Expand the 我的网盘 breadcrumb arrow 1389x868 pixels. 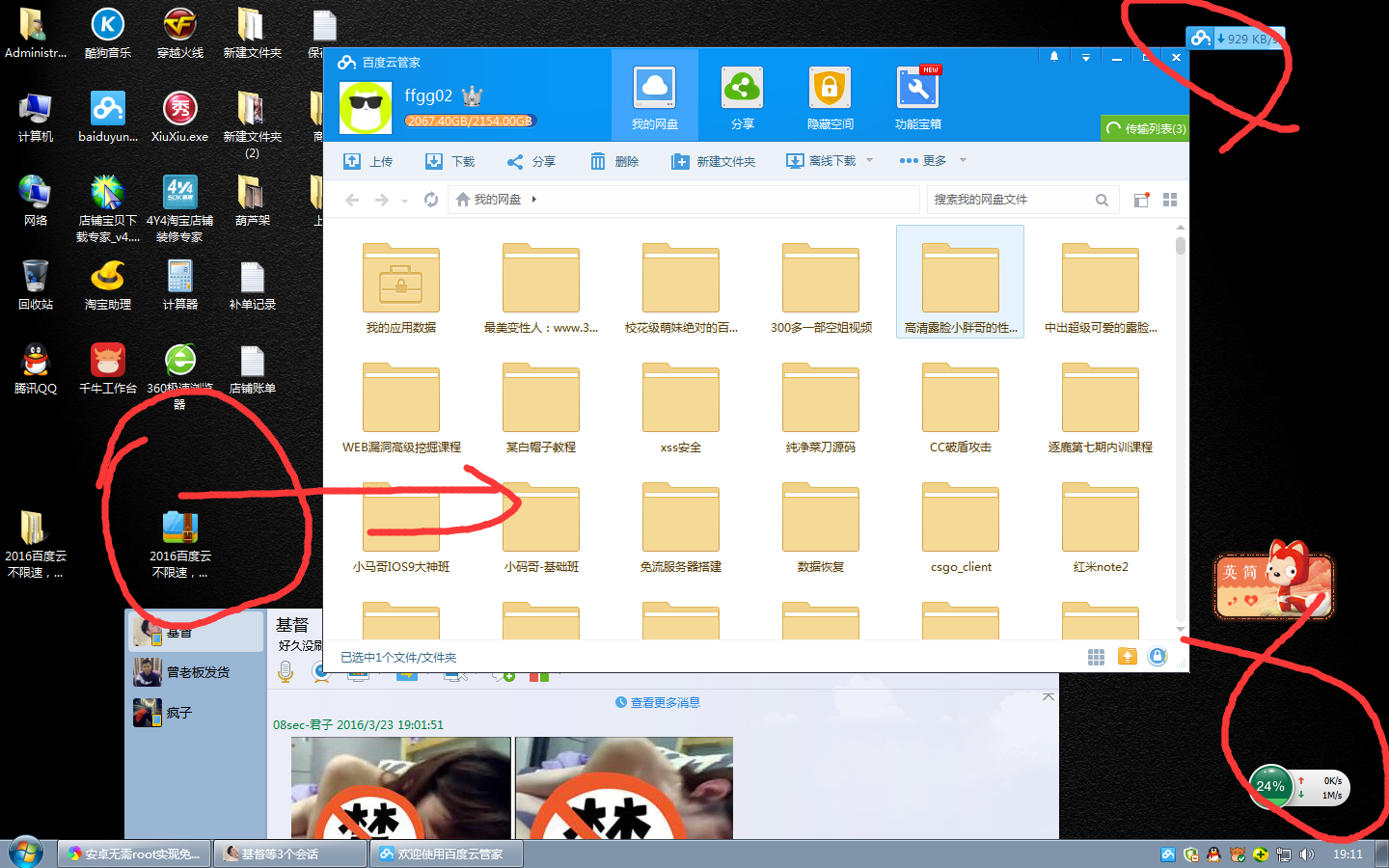tap(533, 200)
